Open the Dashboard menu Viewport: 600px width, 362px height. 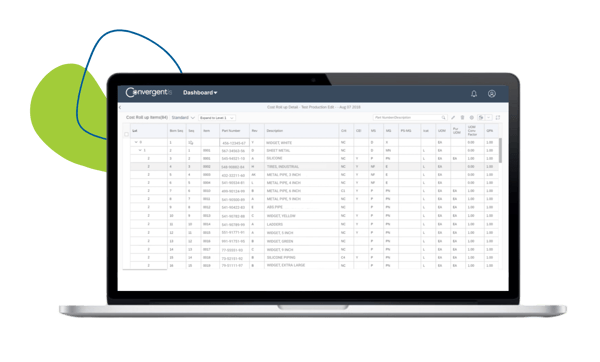tap(200, 93)
